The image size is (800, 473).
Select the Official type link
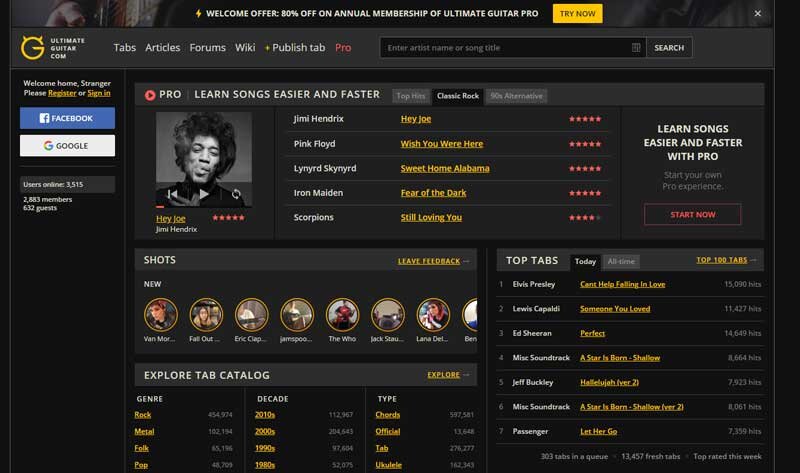coord(388,432)
